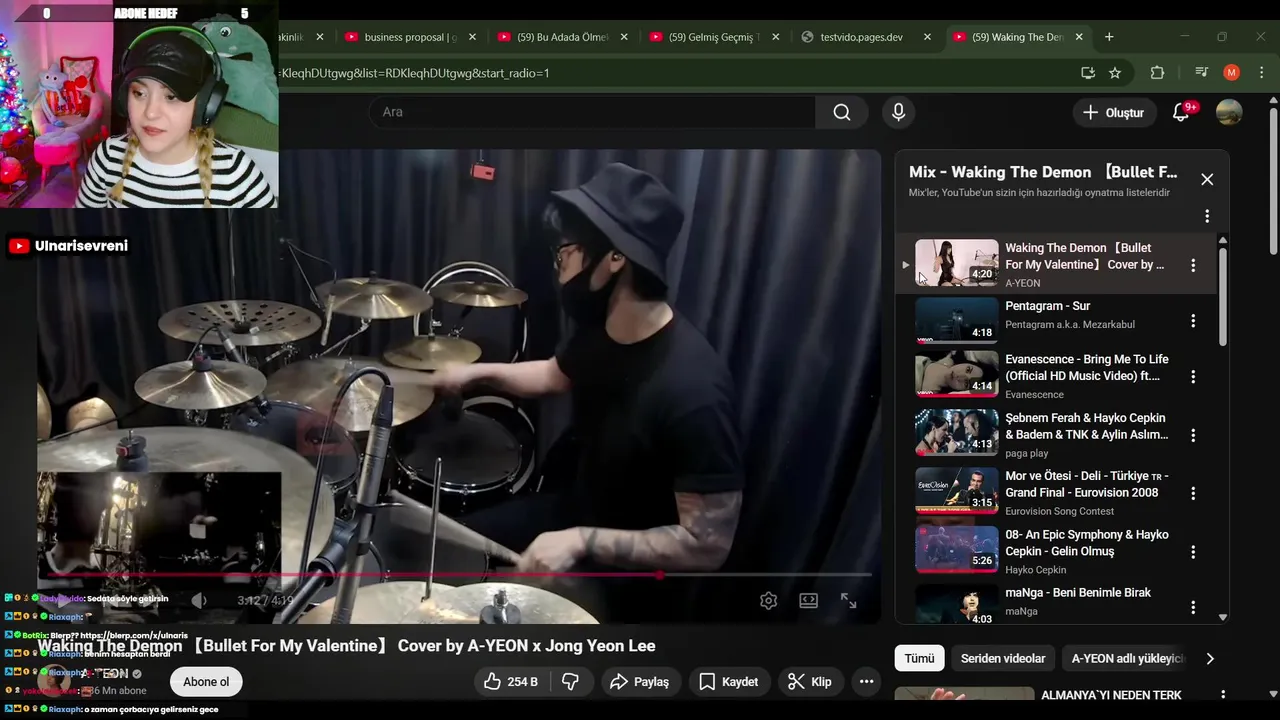Click the Oluştur create button
Screen dimensions: 1280x720
click(x=1114, y=112)
